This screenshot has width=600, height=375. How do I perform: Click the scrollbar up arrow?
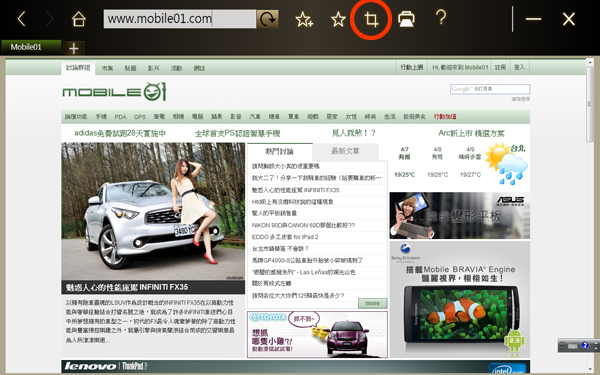590,62
